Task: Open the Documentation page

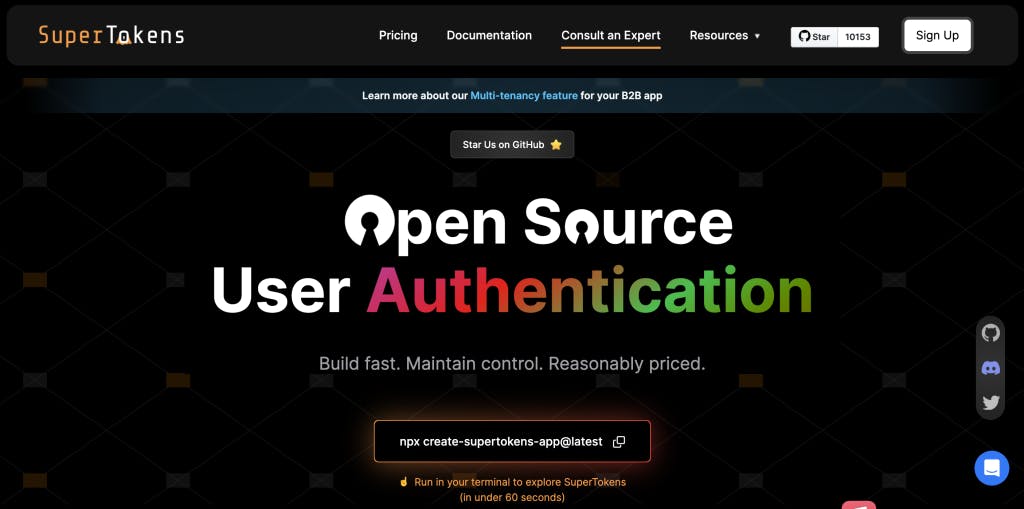Action: point(489,35)
